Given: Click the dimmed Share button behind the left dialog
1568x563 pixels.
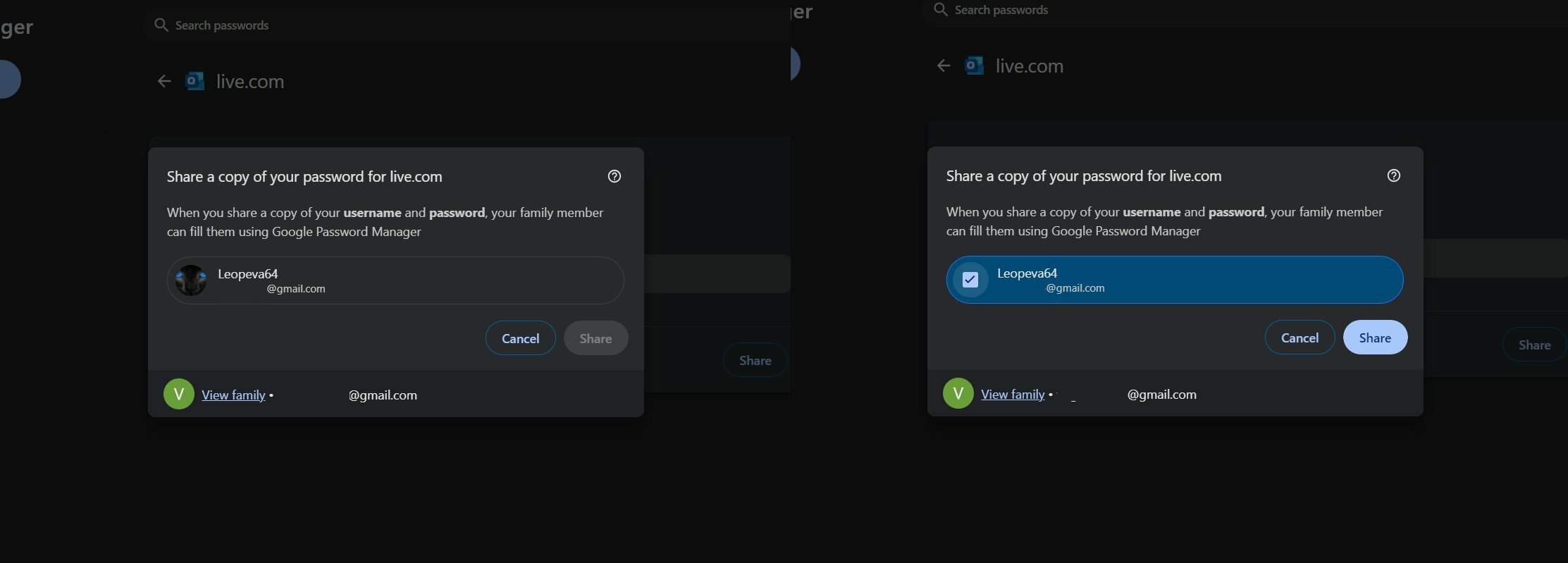Looking at the screenshot, I should click(755, 361).
